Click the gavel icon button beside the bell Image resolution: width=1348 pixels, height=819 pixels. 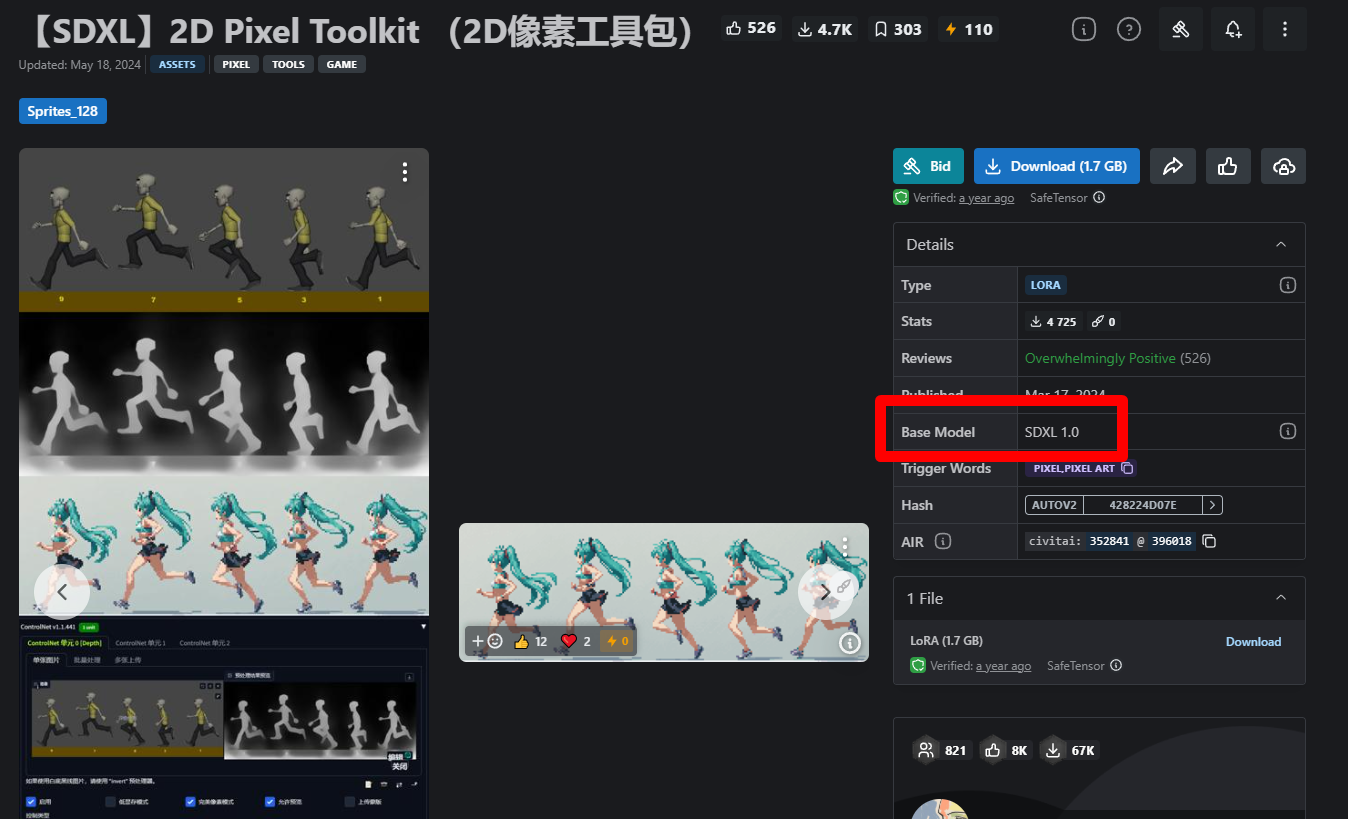[x=1181, y=29]
